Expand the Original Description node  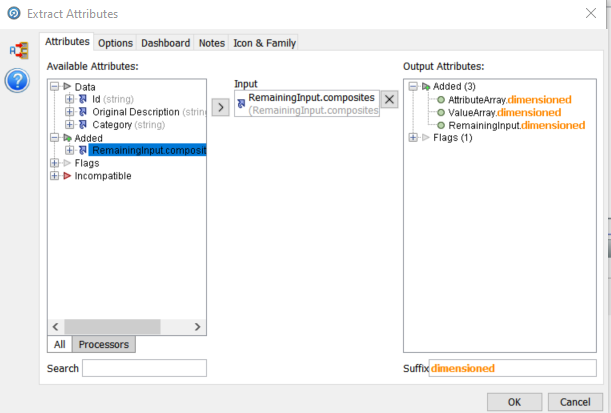click(69, 112)
